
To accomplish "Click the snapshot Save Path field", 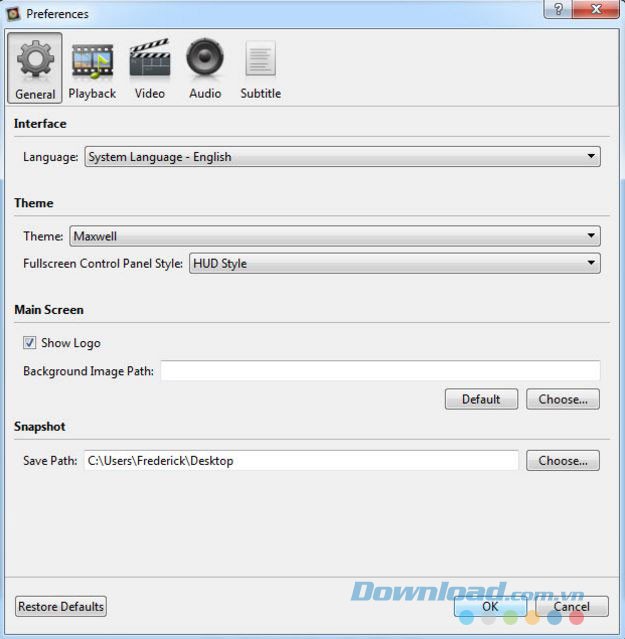I will pyautogui.click(x=300, y=461).
